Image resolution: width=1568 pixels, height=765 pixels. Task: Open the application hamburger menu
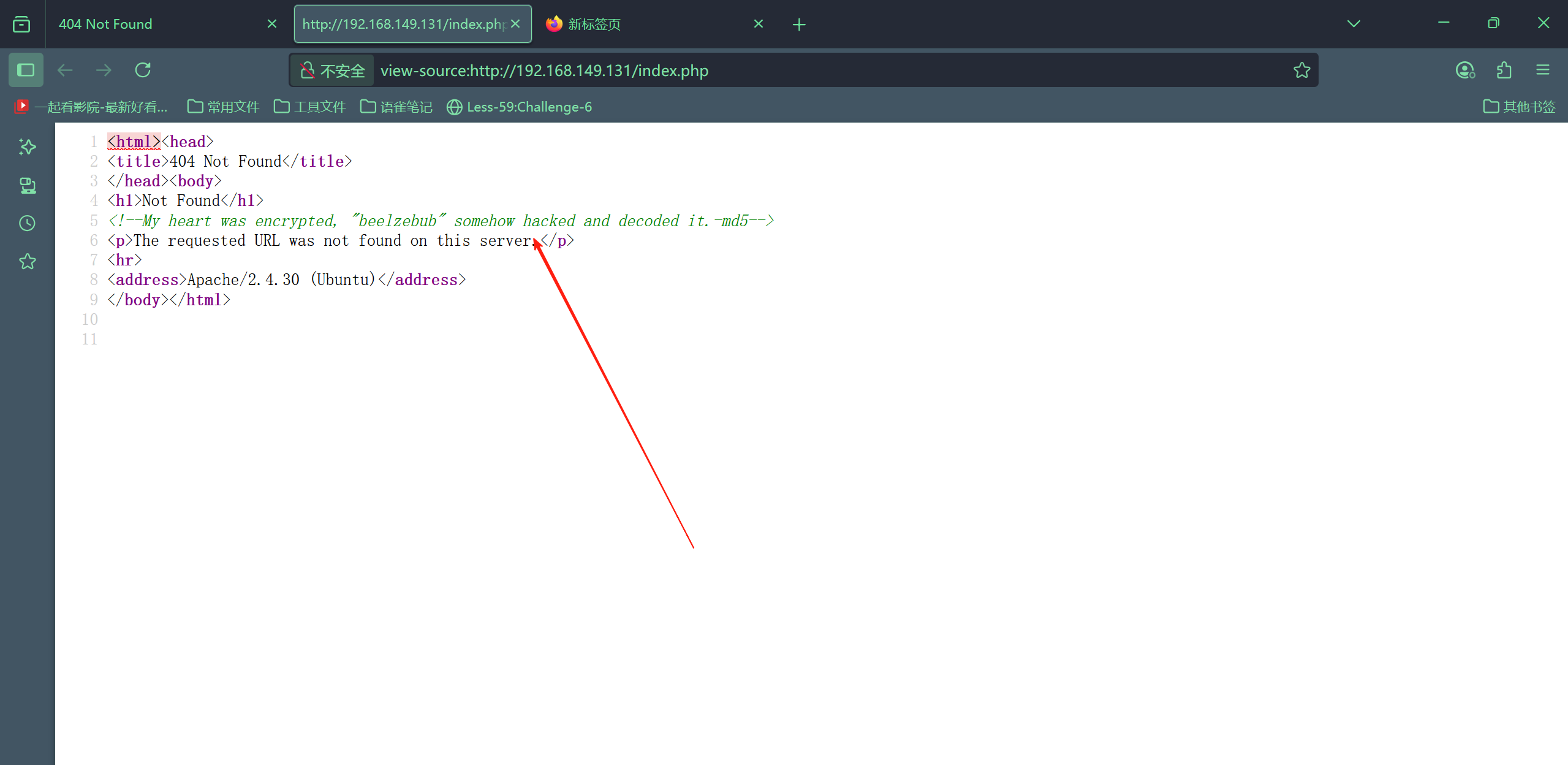coord(1543,70)
